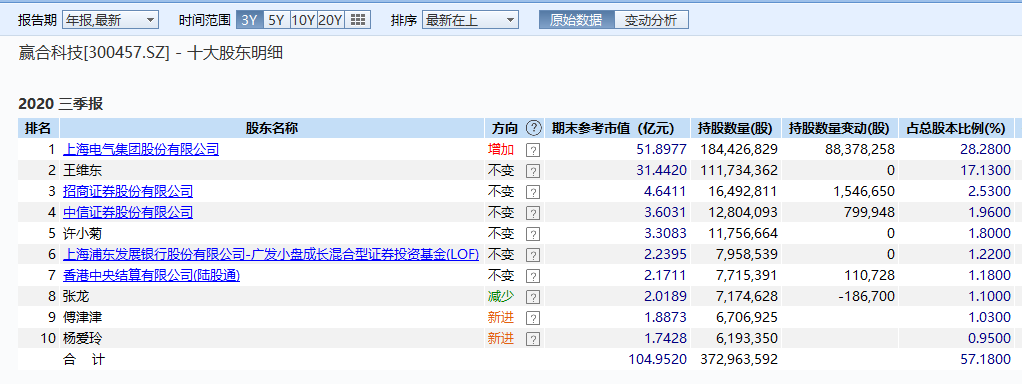Click market value 31.4420

coord(662,171)
